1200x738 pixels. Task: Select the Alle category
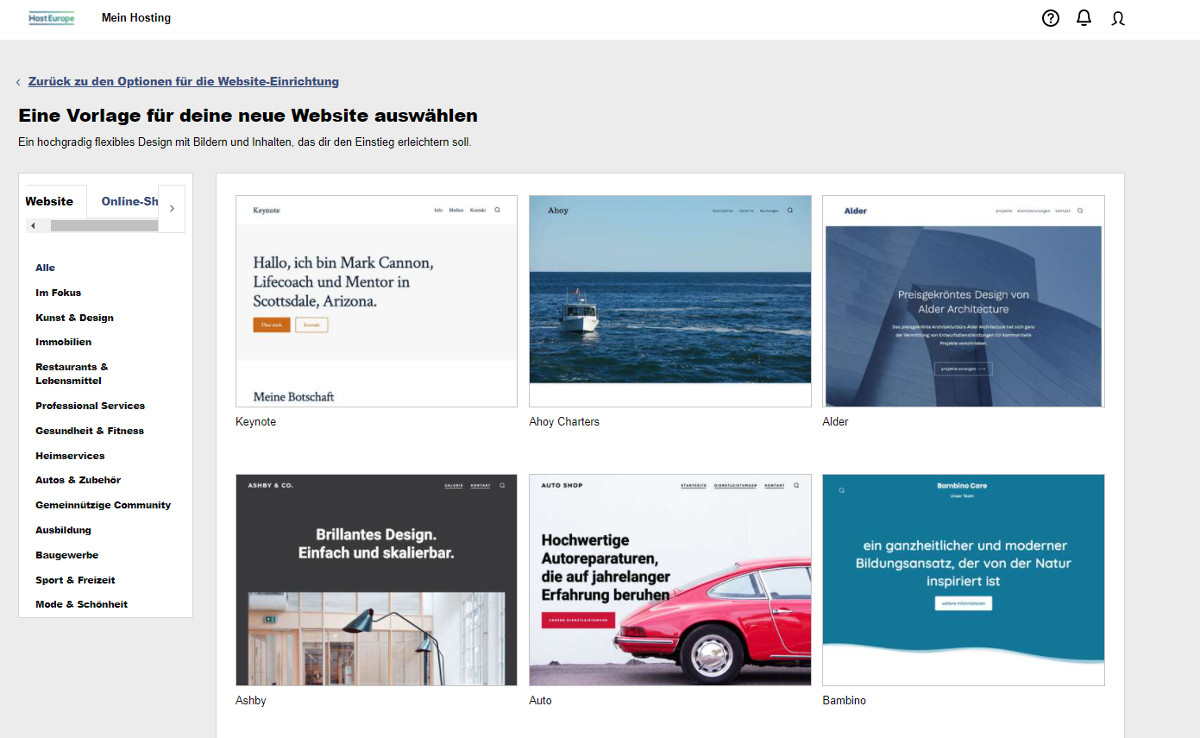pos(45,268)
